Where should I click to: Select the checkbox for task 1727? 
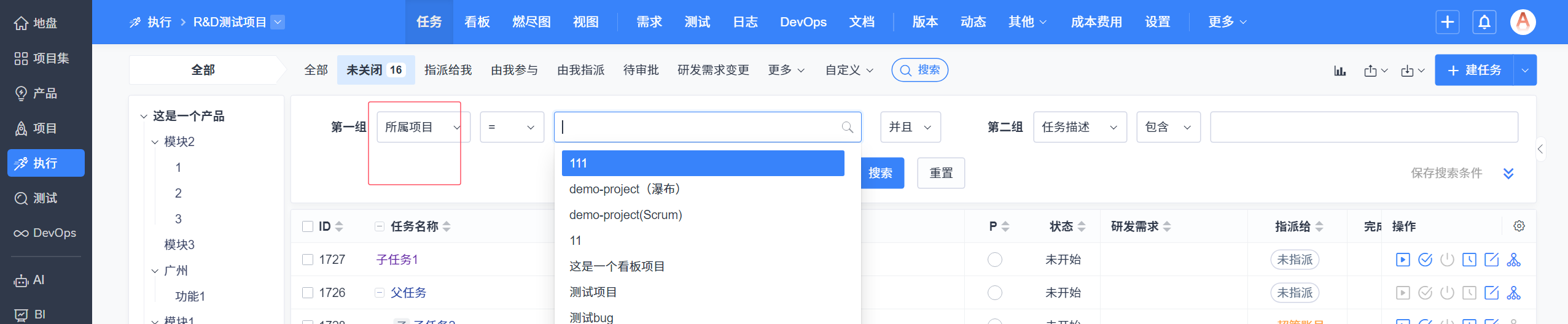(308, 260)
